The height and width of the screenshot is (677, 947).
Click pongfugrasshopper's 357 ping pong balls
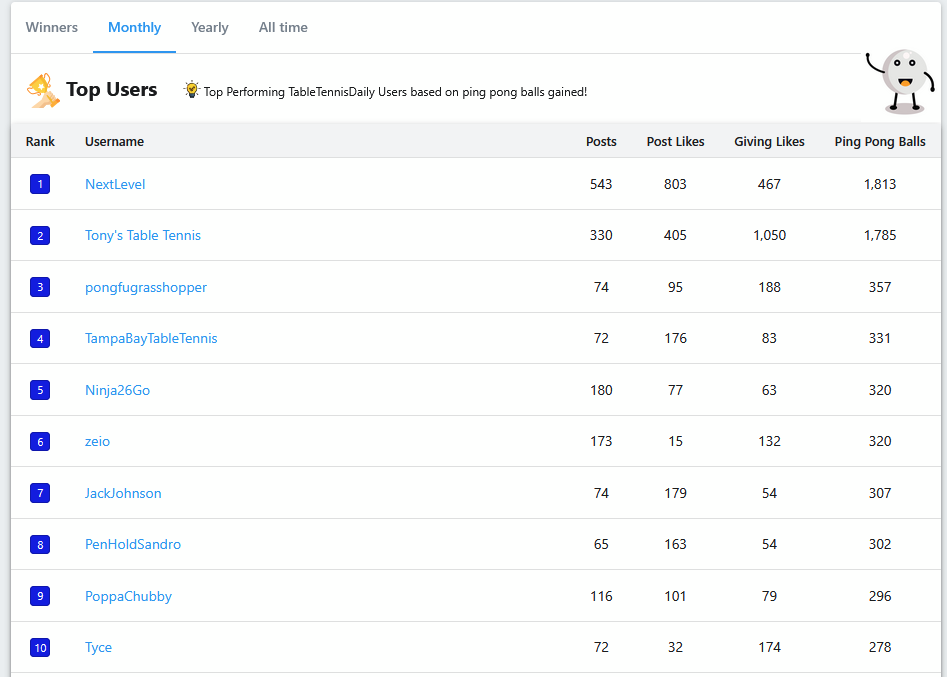880,287
